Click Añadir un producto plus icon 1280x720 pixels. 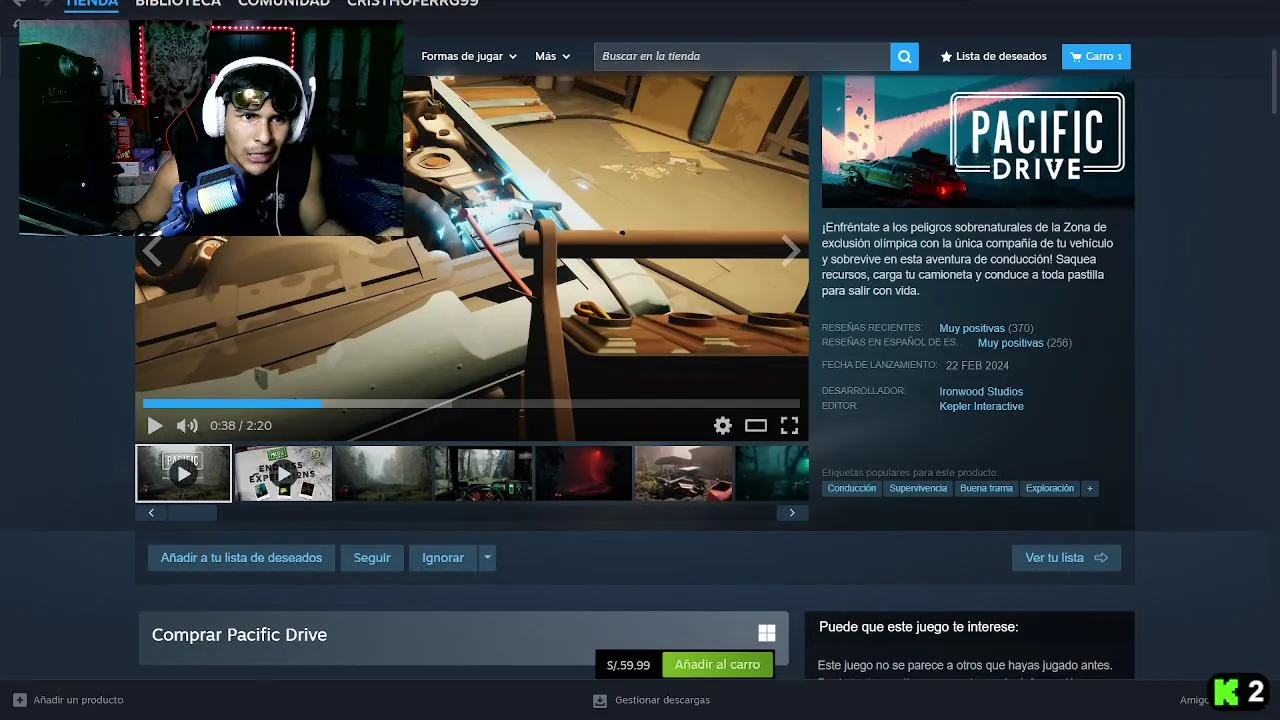pyautogui.click(x=20, y=700)
